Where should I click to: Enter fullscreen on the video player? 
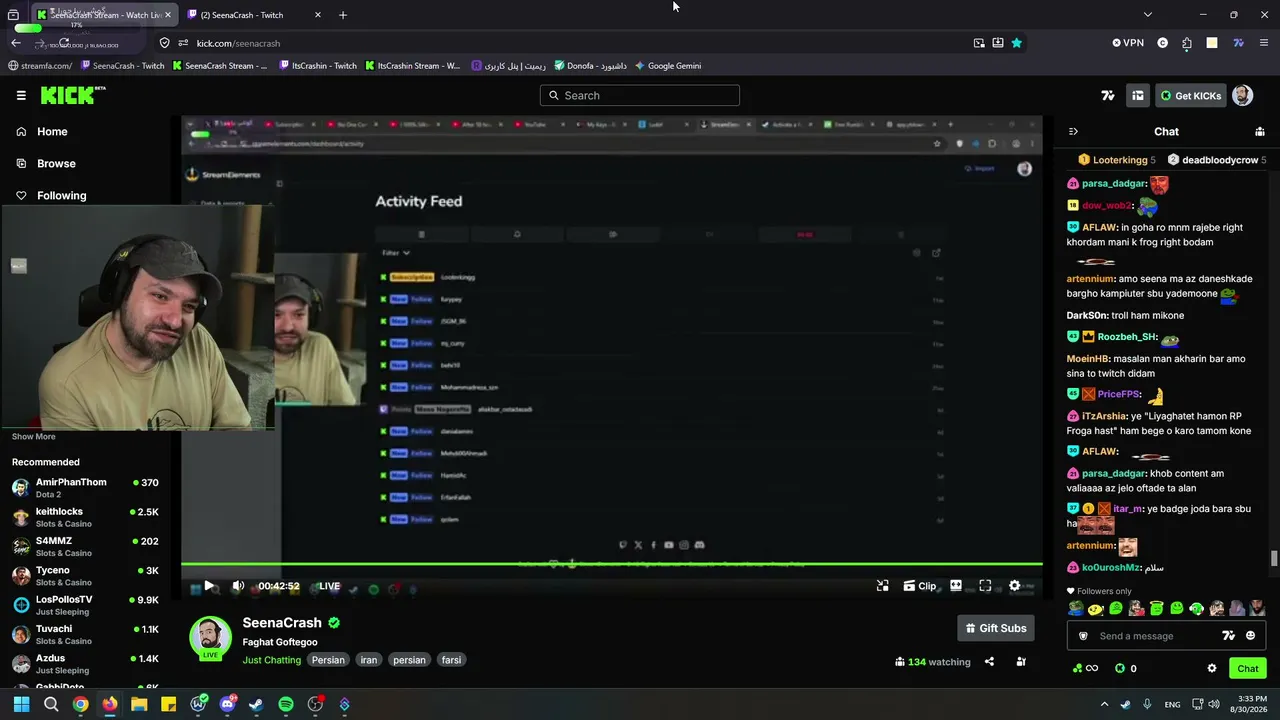point(985,586)
